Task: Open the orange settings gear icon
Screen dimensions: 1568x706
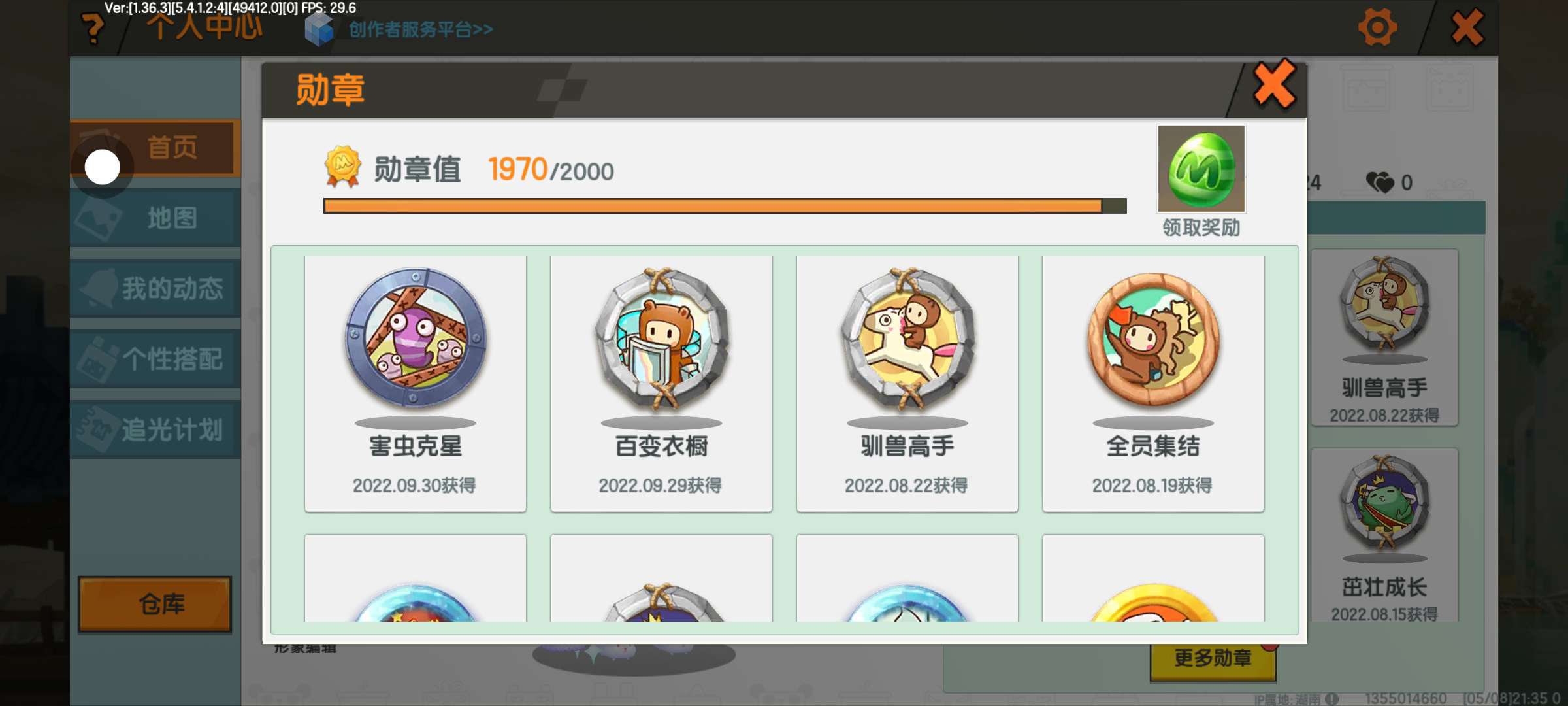Action: click(1377, 28)
